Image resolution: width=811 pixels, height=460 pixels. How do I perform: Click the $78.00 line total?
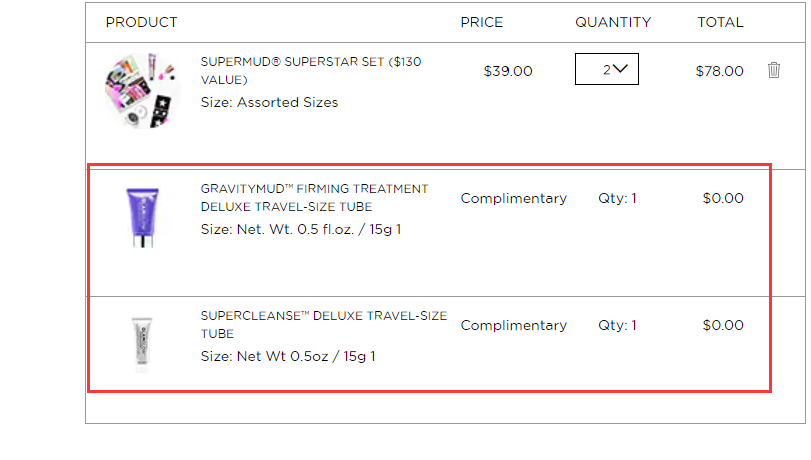pos(719,71)
